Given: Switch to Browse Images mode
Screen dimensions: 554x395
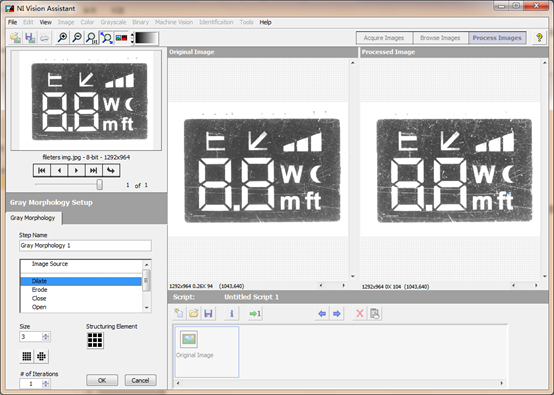Looking at the screenshot, I should point(440,38).
